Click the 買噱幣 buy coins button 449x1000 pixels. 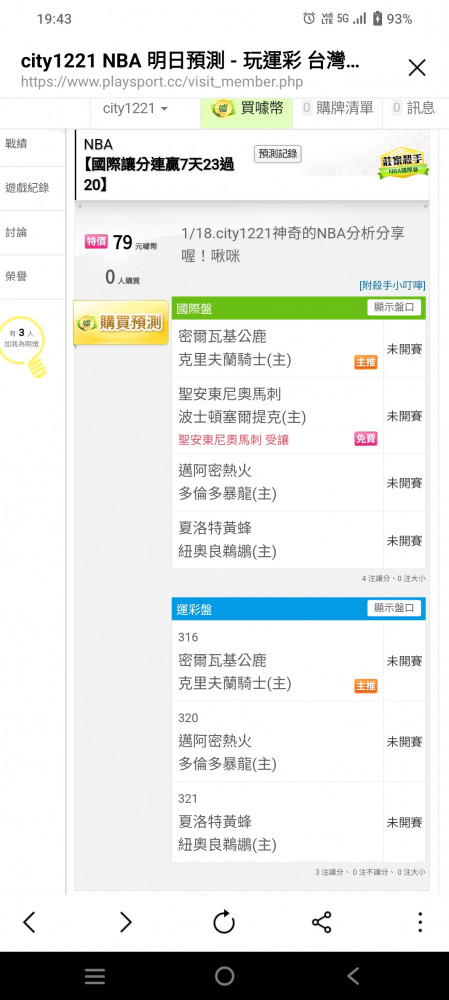(246, 108)
